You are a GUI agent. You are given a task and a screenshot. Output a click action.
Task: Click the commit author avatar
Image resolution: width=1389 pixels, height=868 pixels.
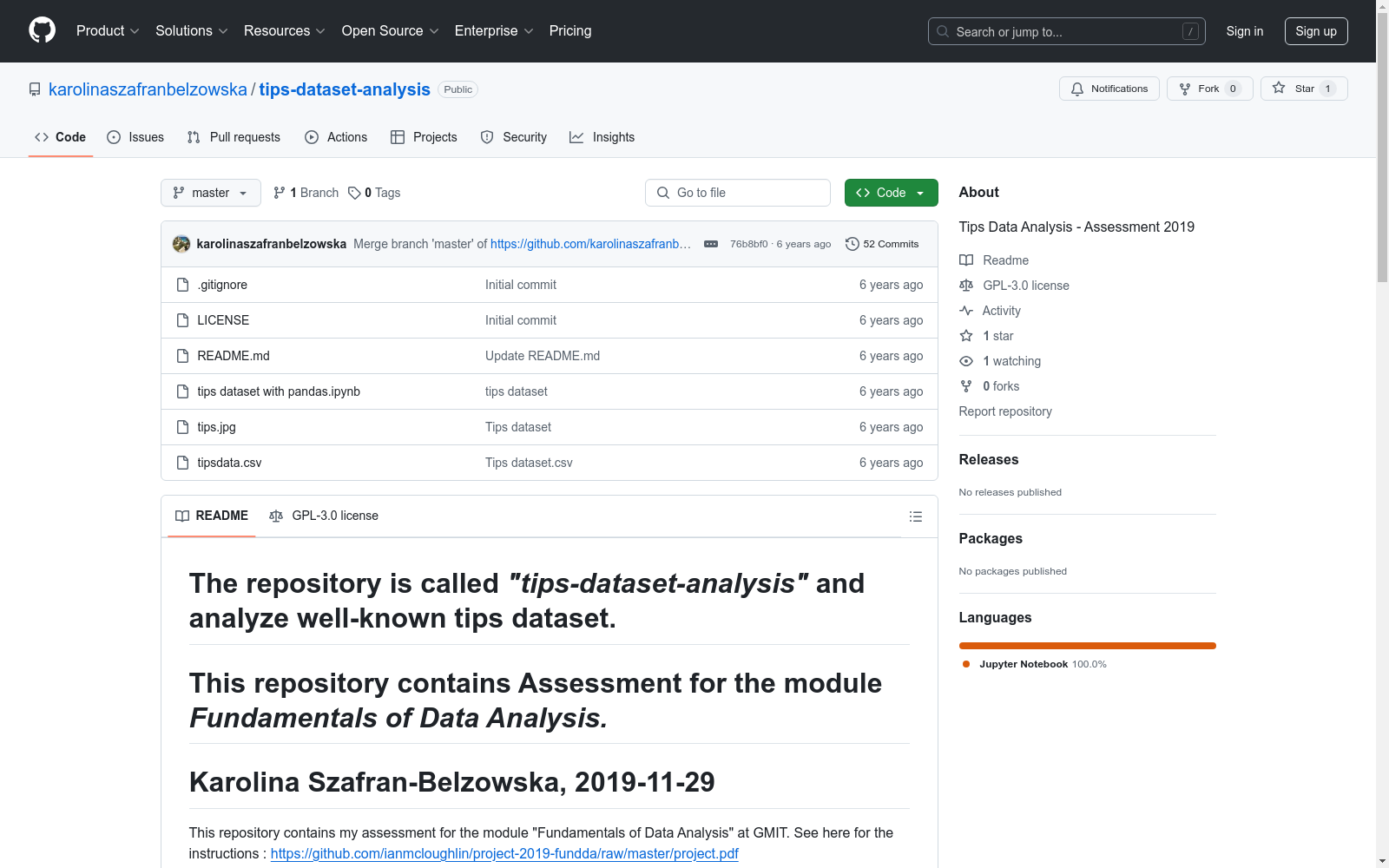pyautogui.click(x=181, y=244)
